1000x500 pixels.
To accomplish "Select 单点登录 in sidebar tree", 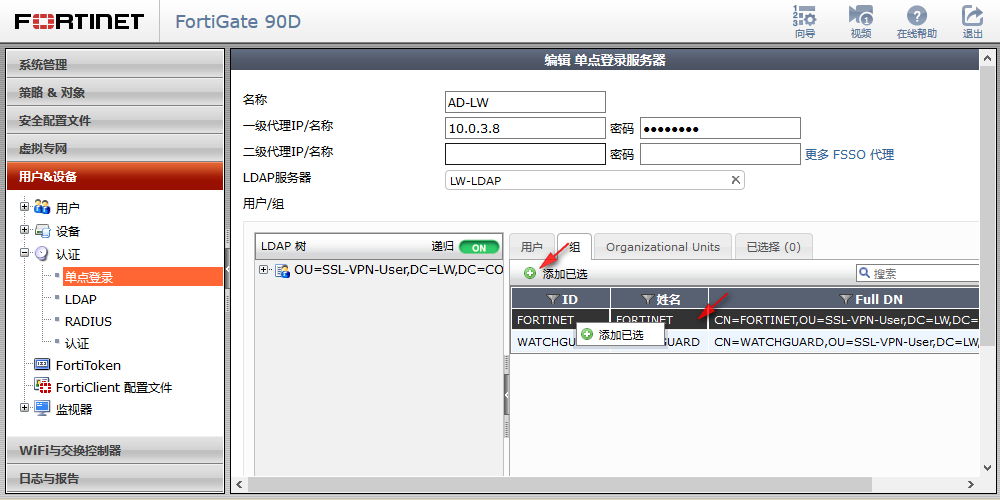I will click(x=143, y=277).
